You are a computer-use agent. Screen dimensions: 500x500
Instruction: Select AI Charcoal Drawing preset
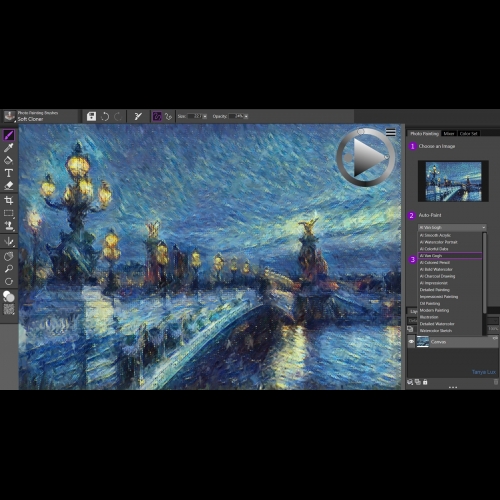pos(450,276)
